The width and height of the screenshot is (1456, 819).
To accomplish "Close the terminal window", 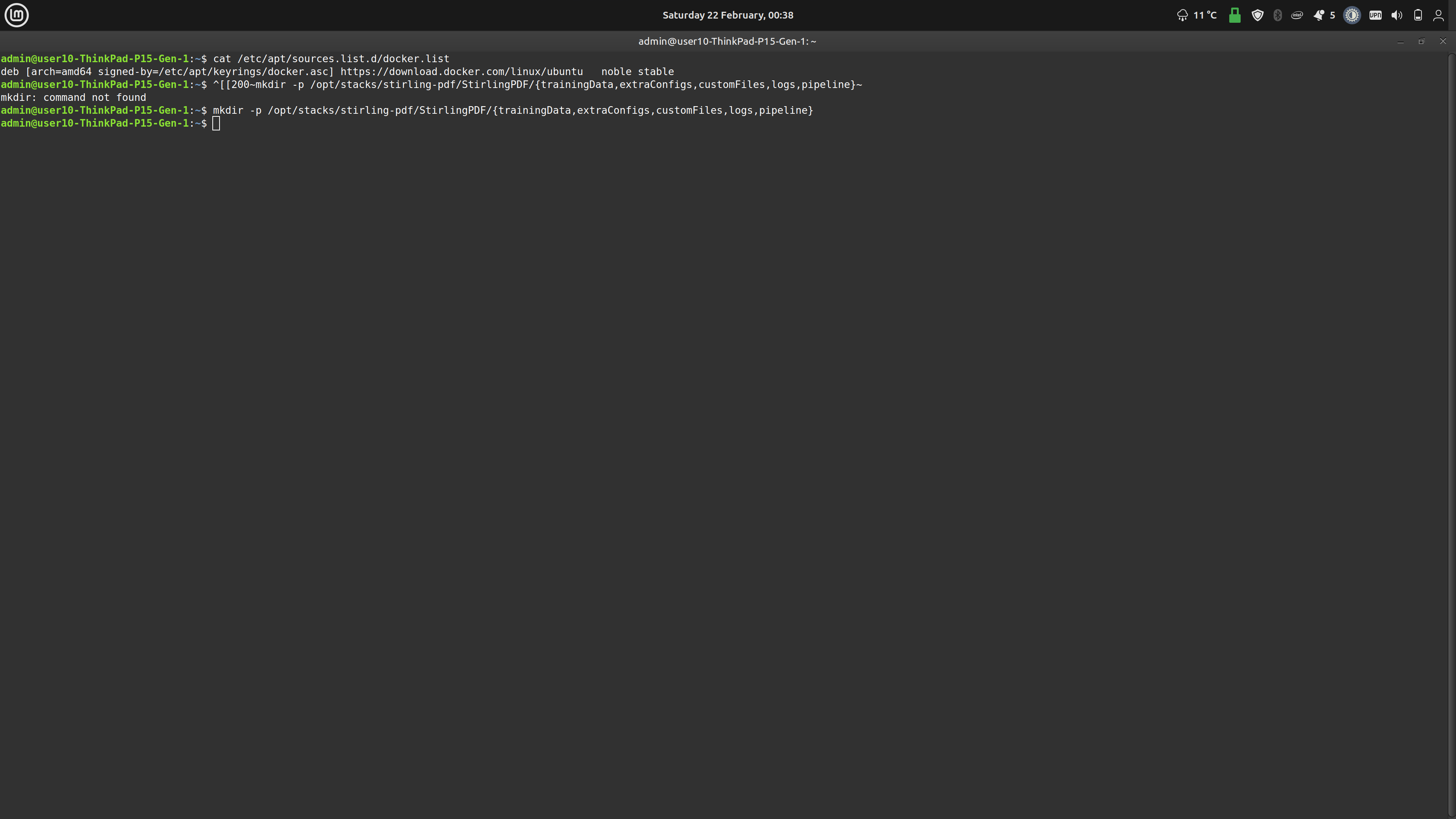I will click(x=1442, y=41).
